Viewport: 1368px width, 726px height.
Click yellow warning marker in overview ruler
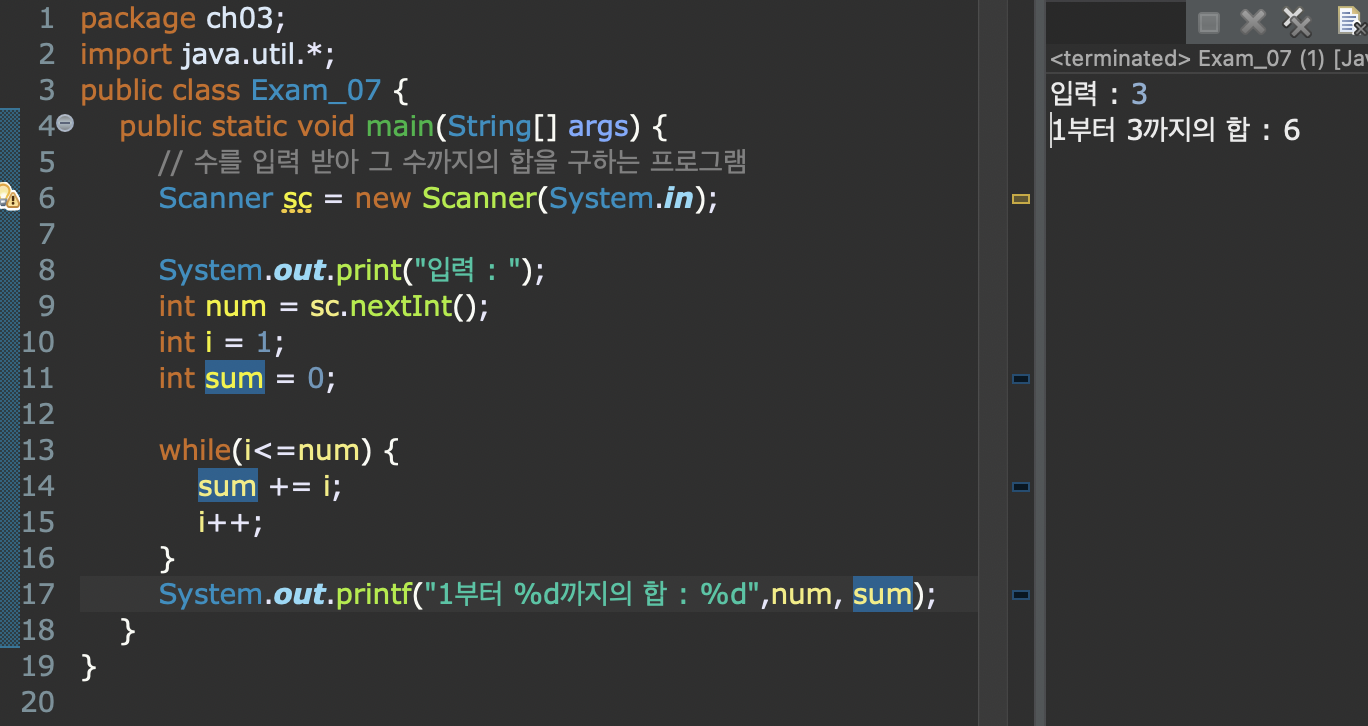tap(1020, 199)
